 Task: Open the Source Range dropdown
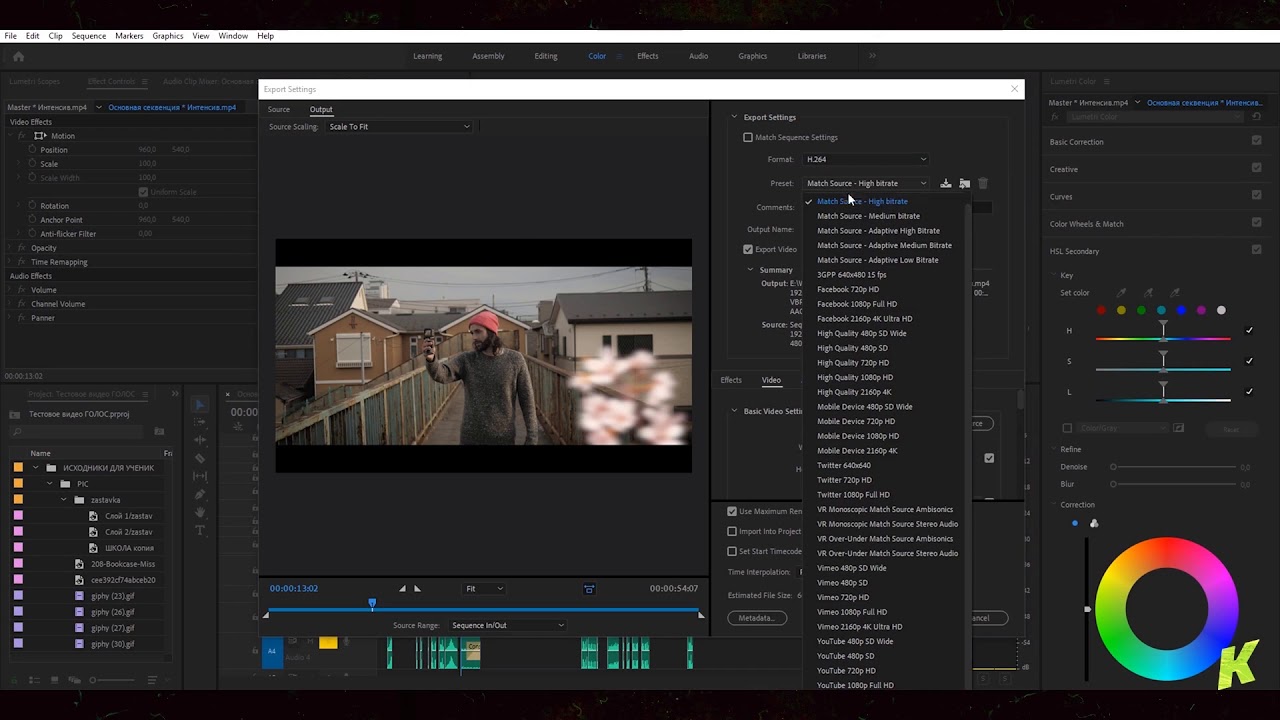507,625
